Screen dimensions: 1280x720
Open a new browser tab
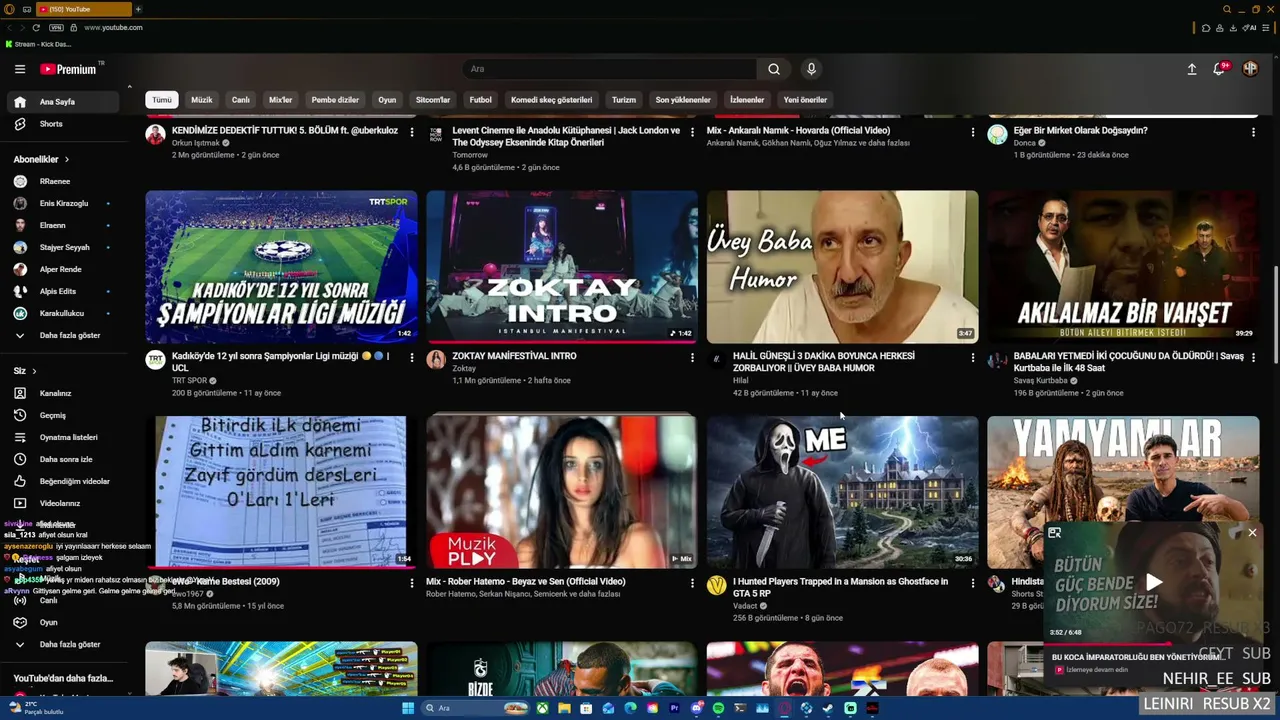[x=138, y=9]
